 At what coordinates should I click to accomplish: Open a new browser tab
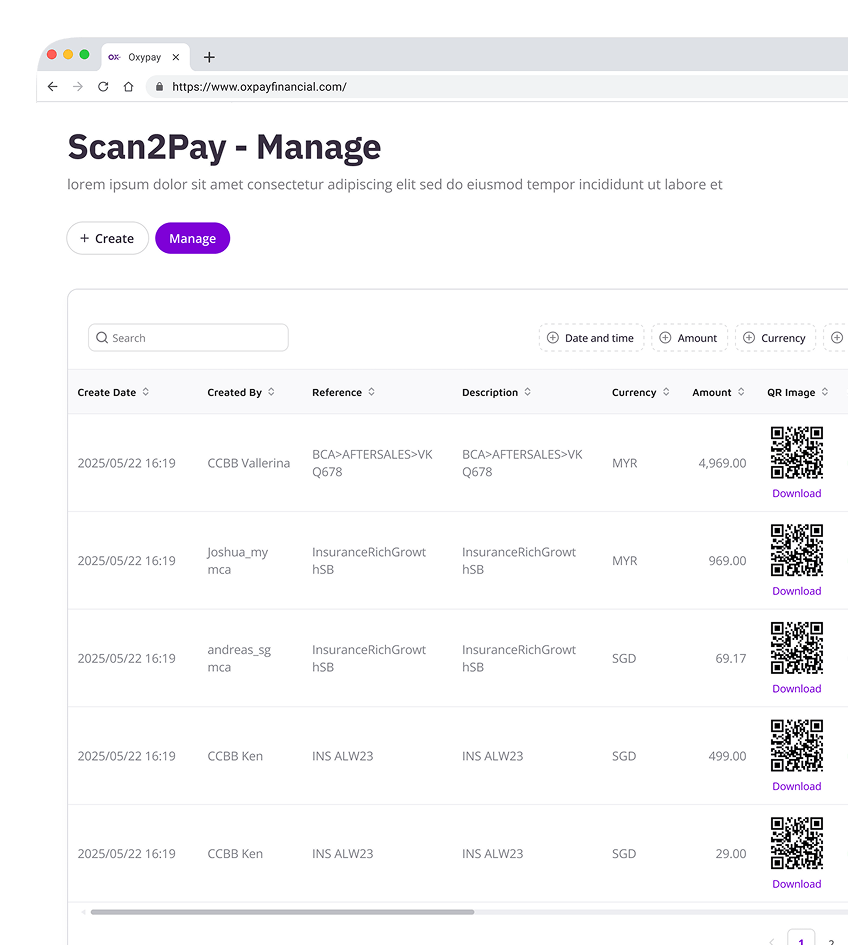[x=209, y=57]
